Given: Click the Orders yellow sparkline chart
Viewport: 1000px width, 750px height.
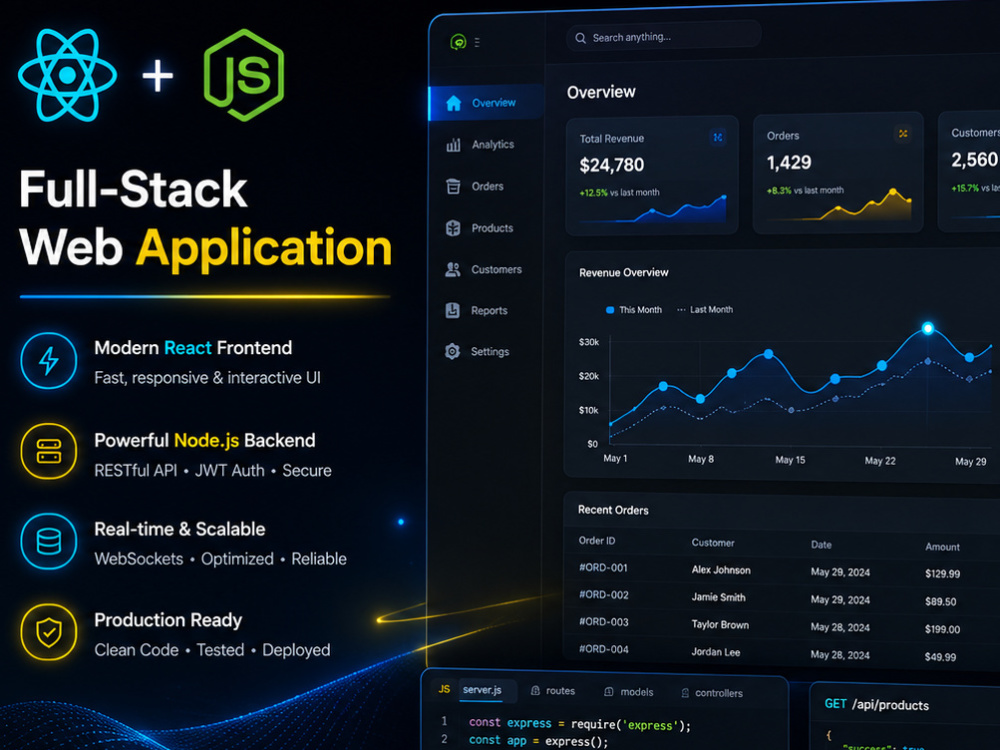Looking at the screenshot, I should [839, 204].
